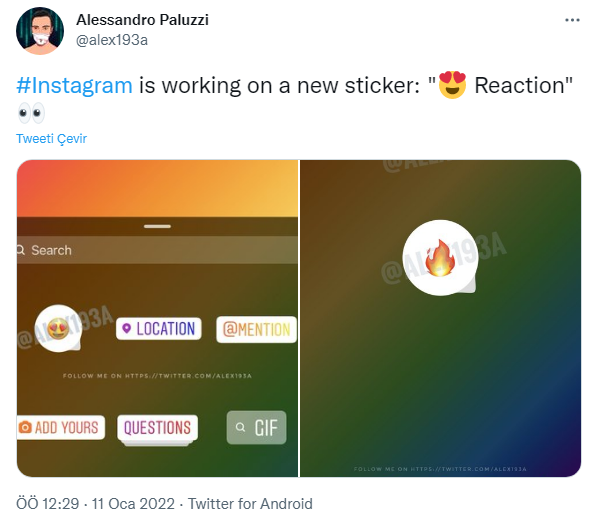The height and width of the screenshot is (519, 589).
Task: Click the search magnifier icon
Action: (x=21, y=250)
